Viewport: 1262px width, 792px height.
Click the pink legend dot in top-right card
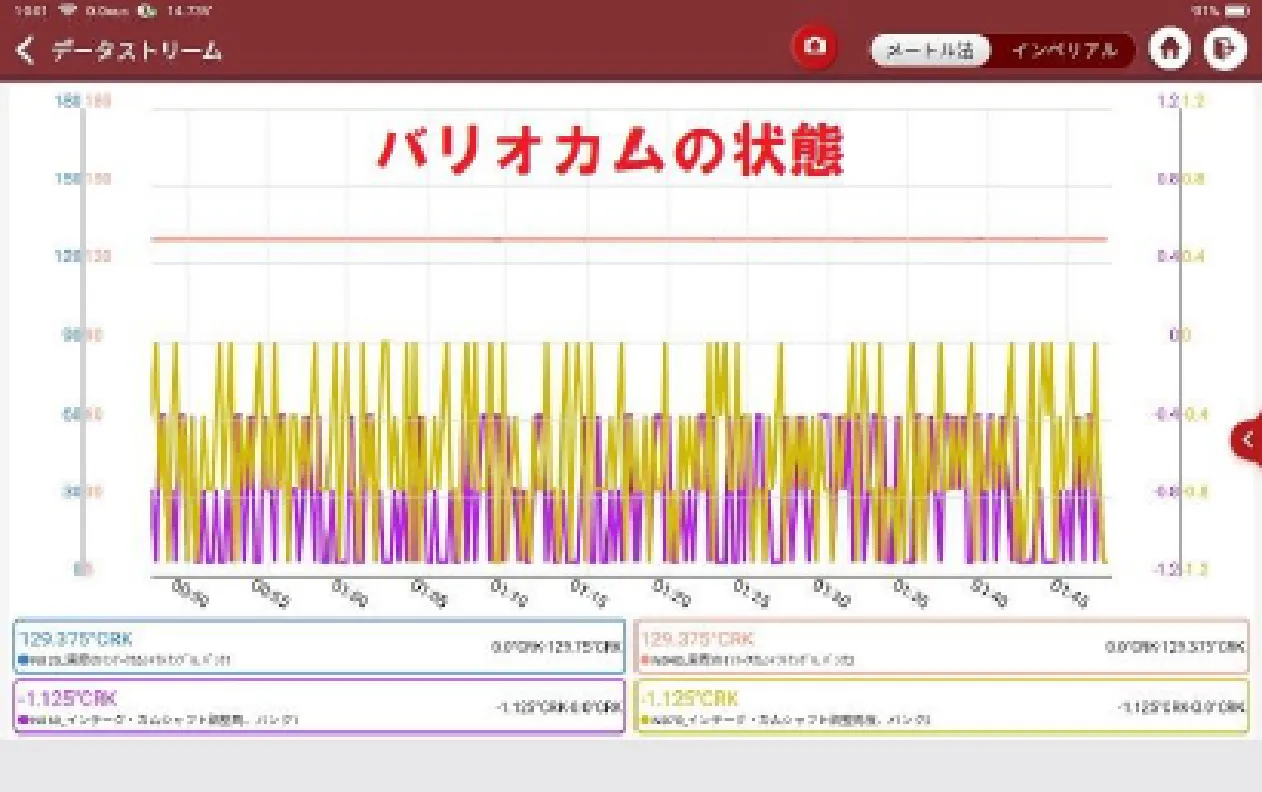[x=645, y=660]
